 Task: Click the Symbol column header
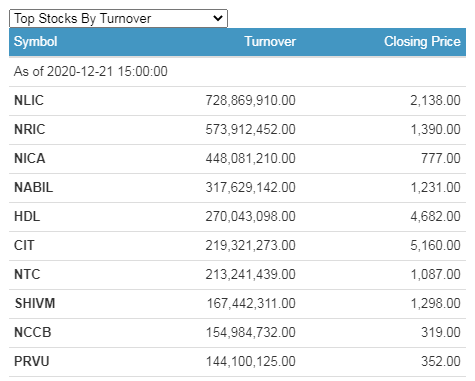tap(35, 42)
